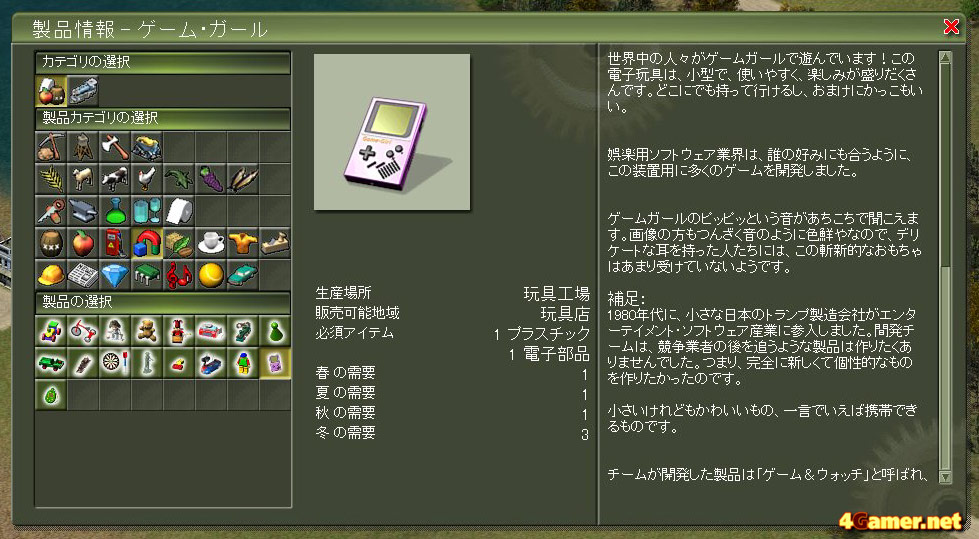Select the toilet paper roll category
979x539 pixels.
(x=179, y=211)
